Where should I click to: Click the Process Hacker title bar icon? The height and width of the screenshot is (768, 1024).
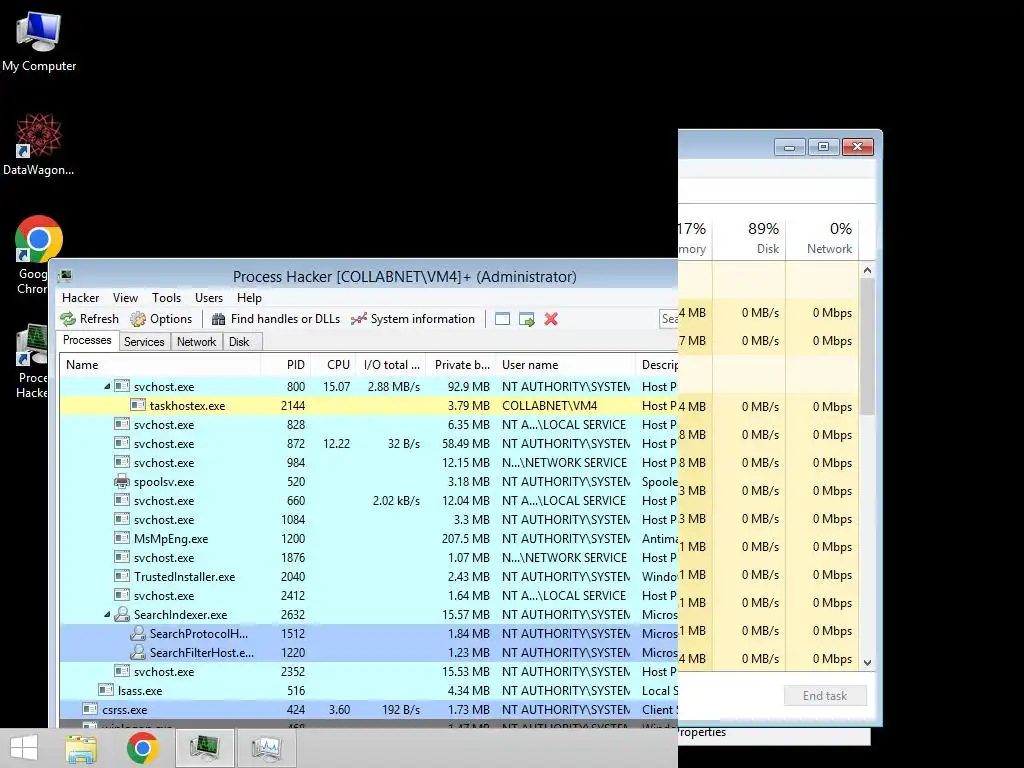[x=65, y=276]
